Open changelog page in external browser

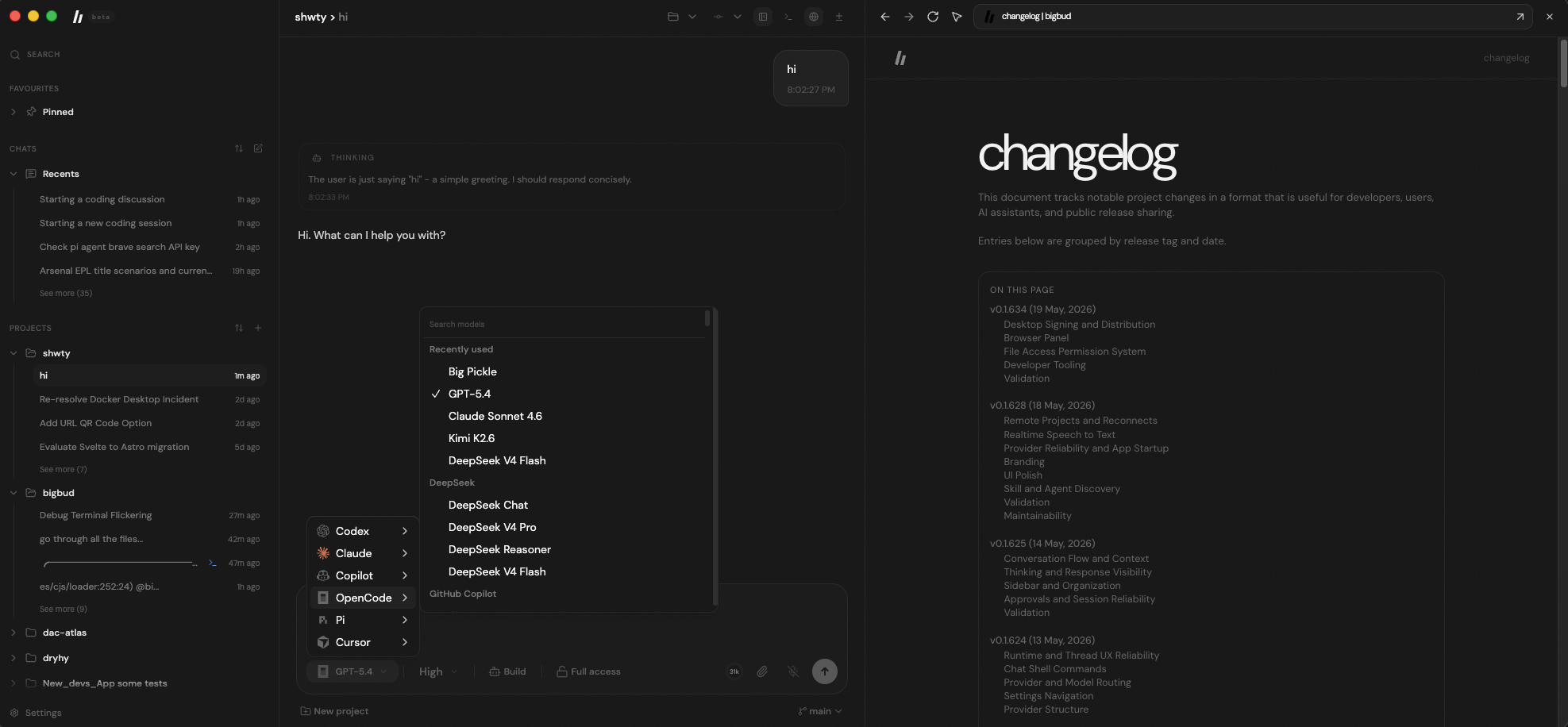point(1520,17)
